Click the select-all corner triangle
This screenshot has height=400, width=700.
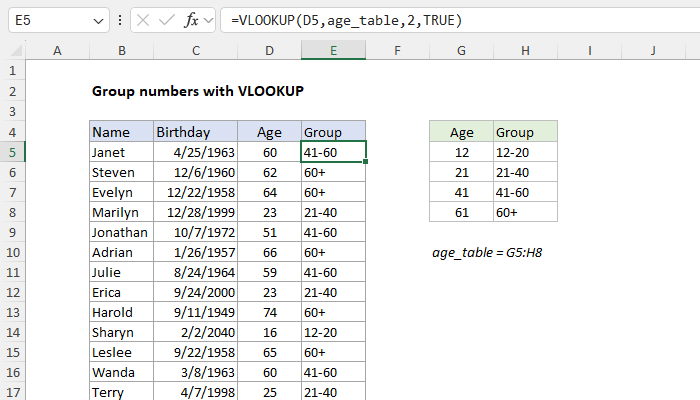[17, 50]
